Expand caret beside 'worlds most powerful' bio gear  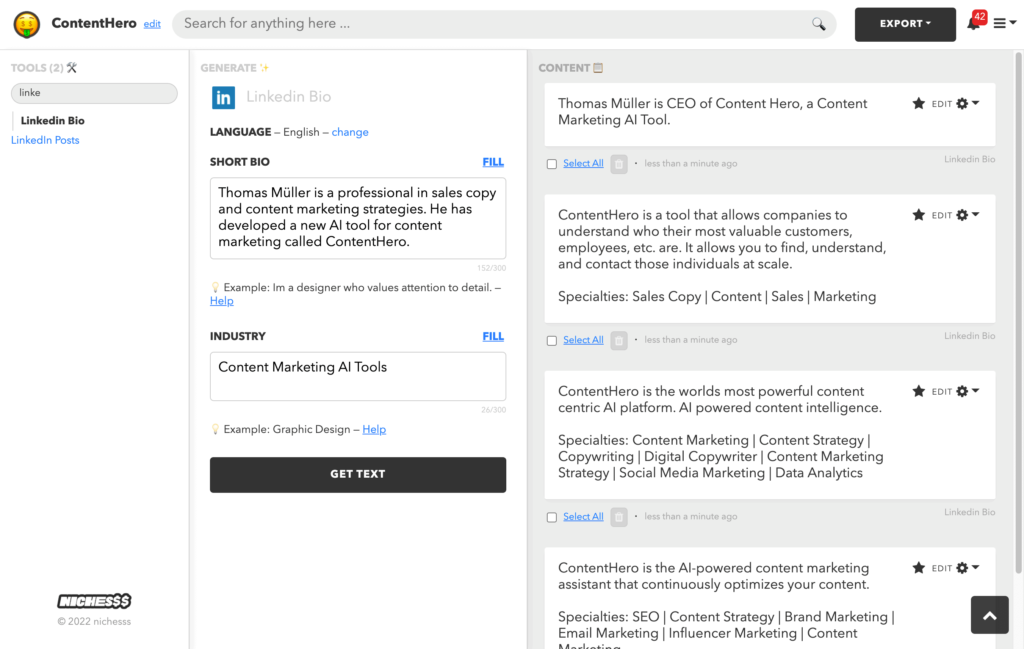pyautogui.click(x=975, y=390)
